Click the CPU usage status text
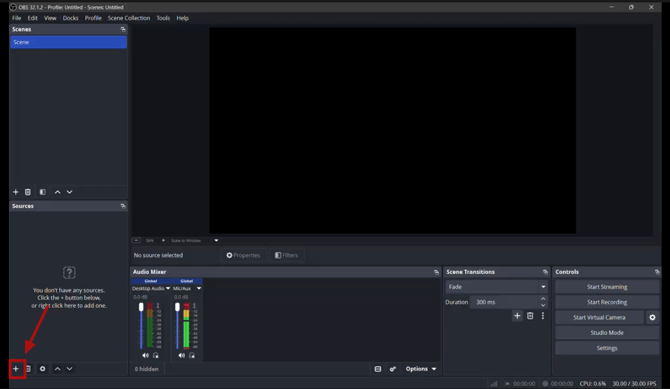670x389 pixels. point(593,383)
